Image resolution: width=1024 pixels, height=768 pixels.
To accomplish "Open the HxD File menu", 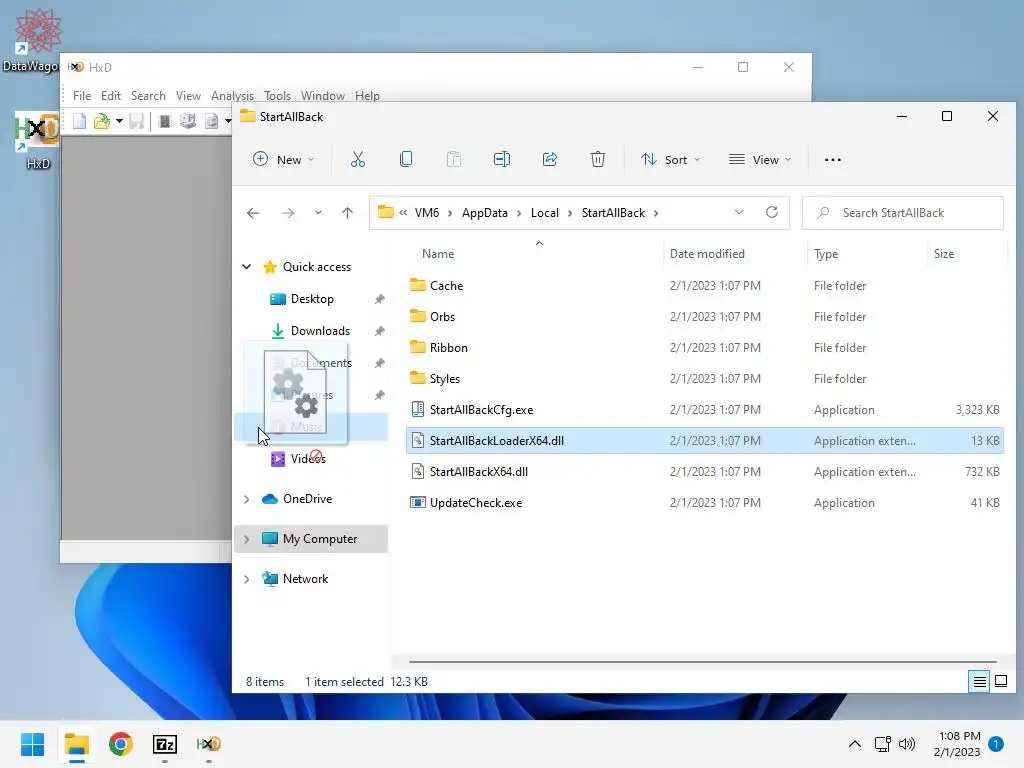I will (x=82, y=95).
